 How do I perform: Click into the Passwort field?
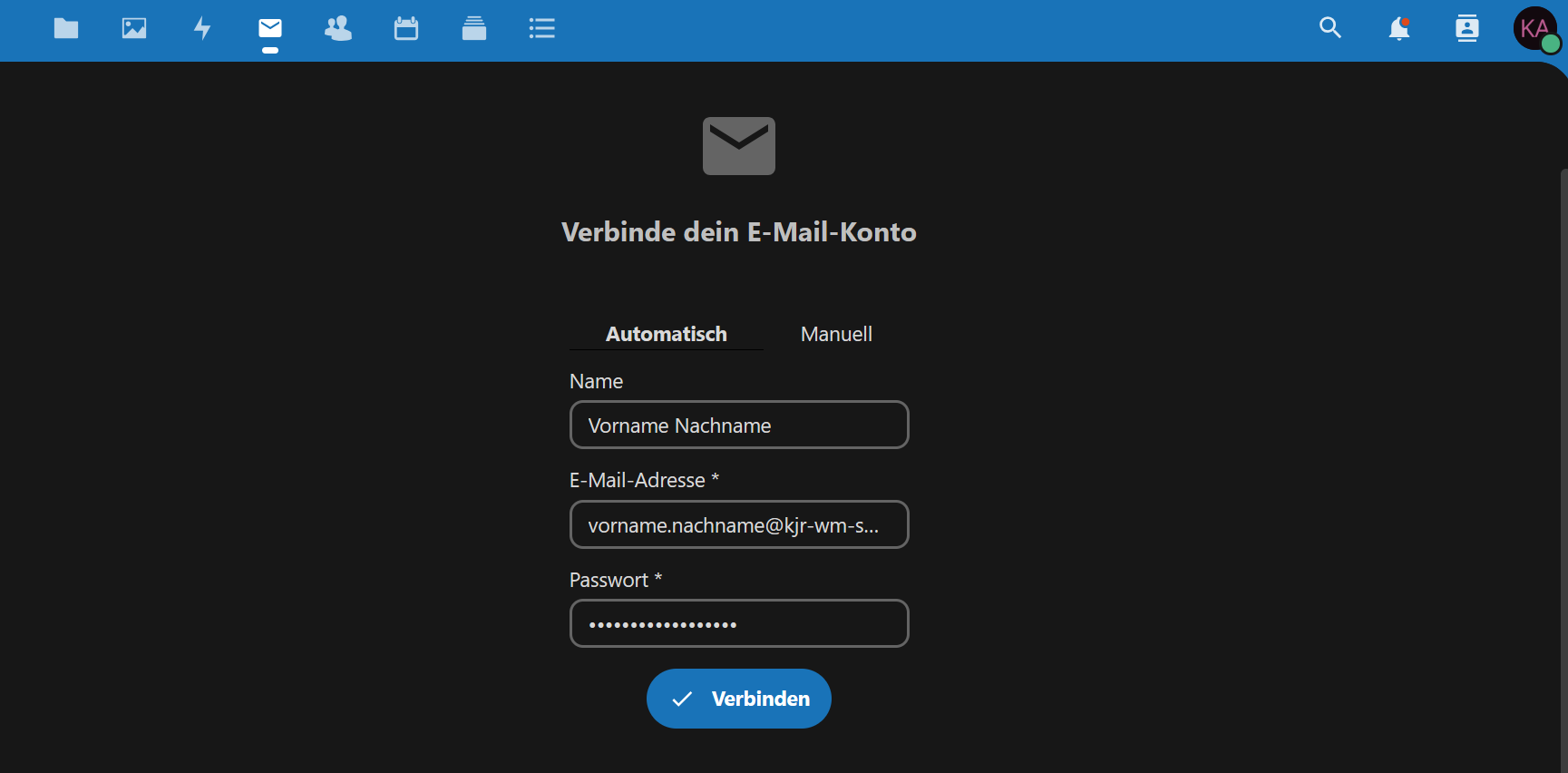tap(739, 624)
